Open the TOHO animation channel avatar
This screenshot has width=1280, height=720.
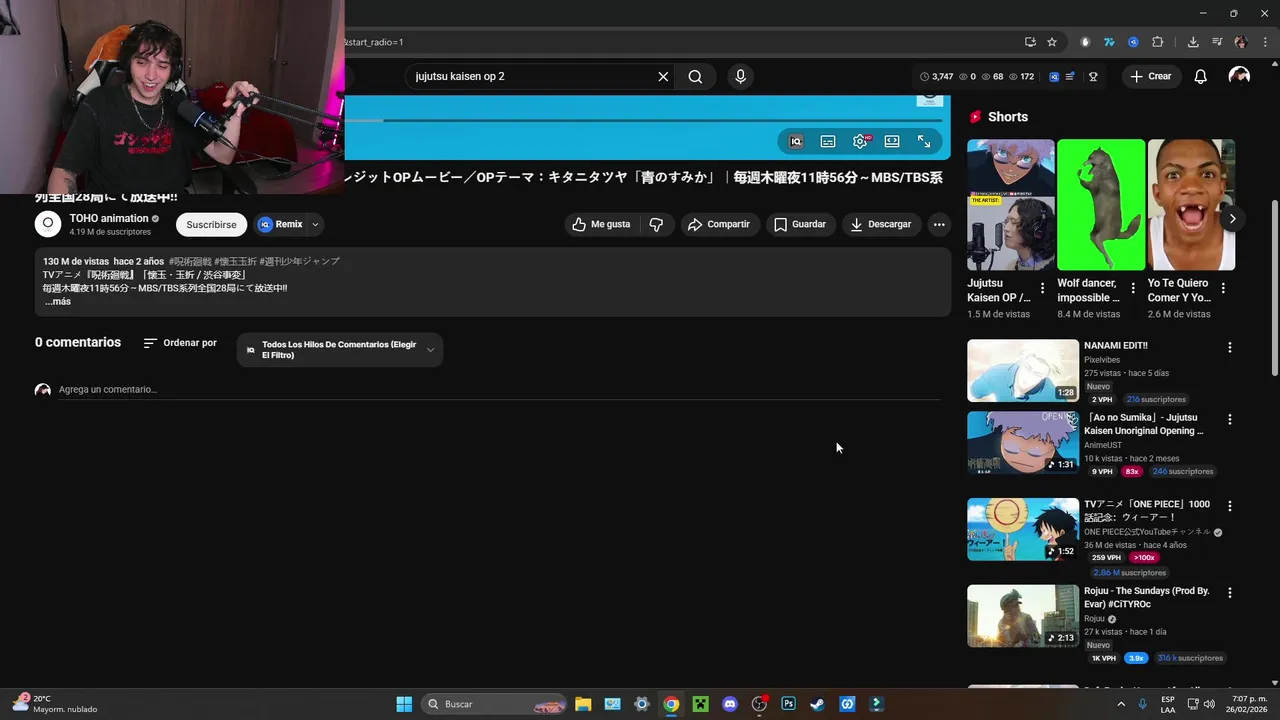48,224
